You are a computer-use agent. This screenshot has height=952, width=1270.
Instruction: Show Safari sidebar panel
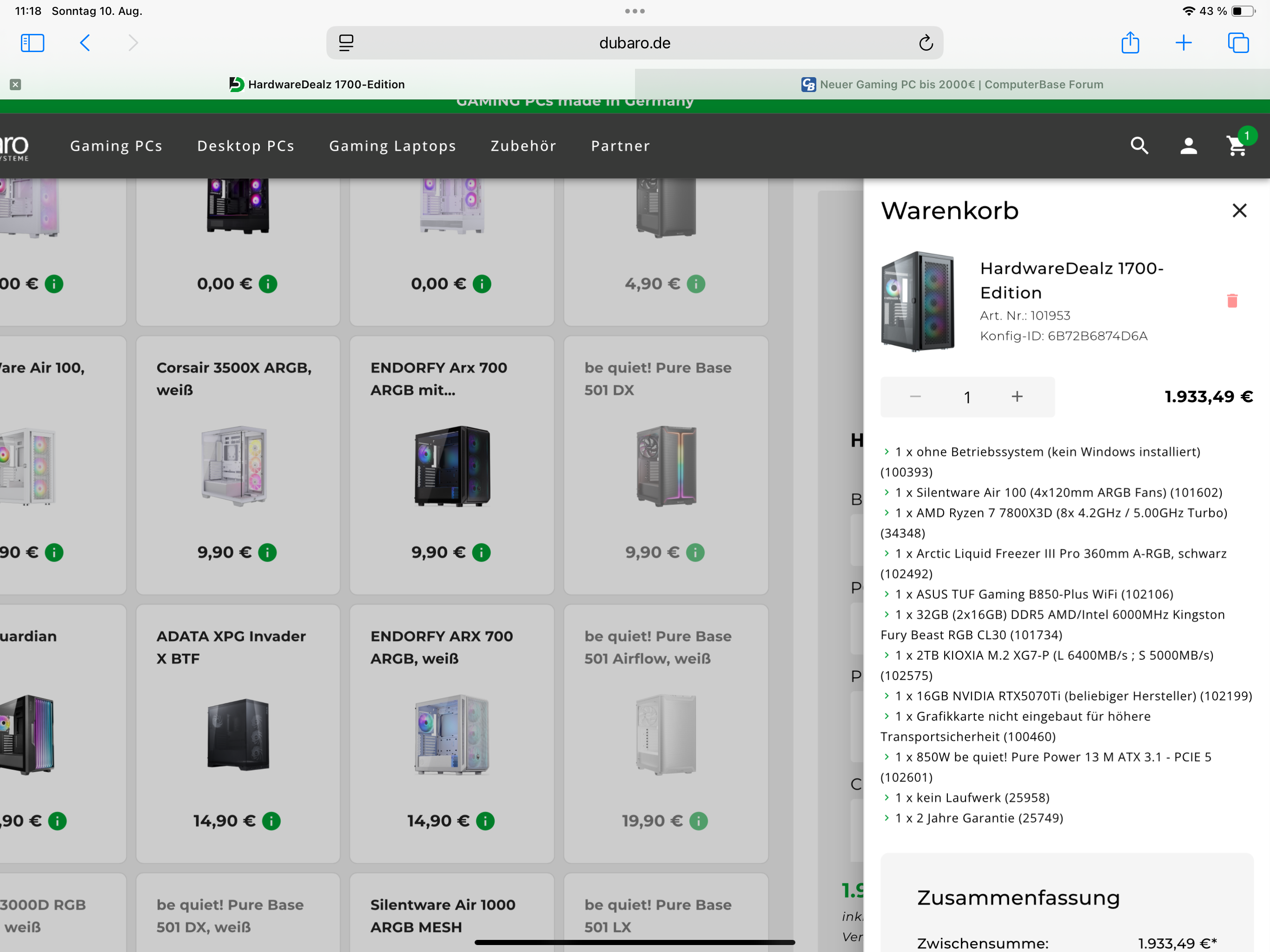pos(32,43)
